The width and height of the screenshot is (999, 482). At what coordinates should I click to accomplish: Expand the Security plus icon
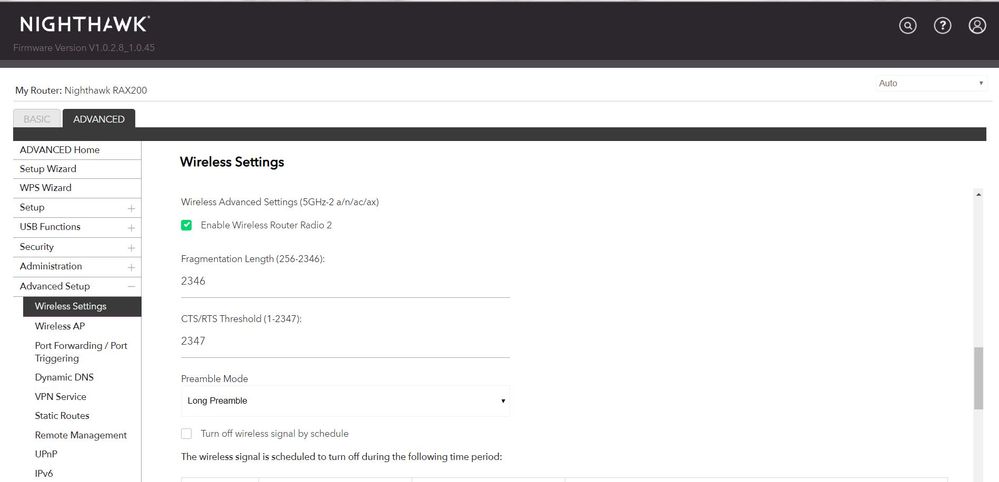tap(131, 247)
